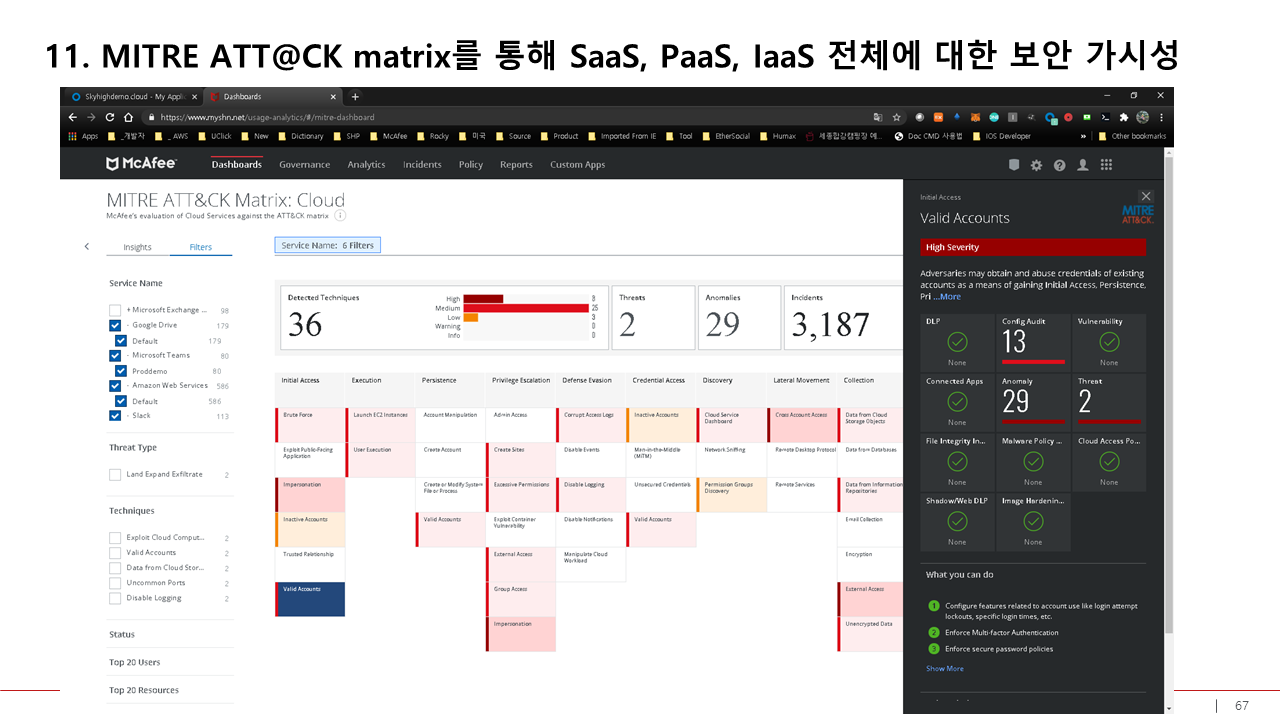Open the app grid launcher icon
This screenshot has height=720, width=1280.
pos(1106,165)
